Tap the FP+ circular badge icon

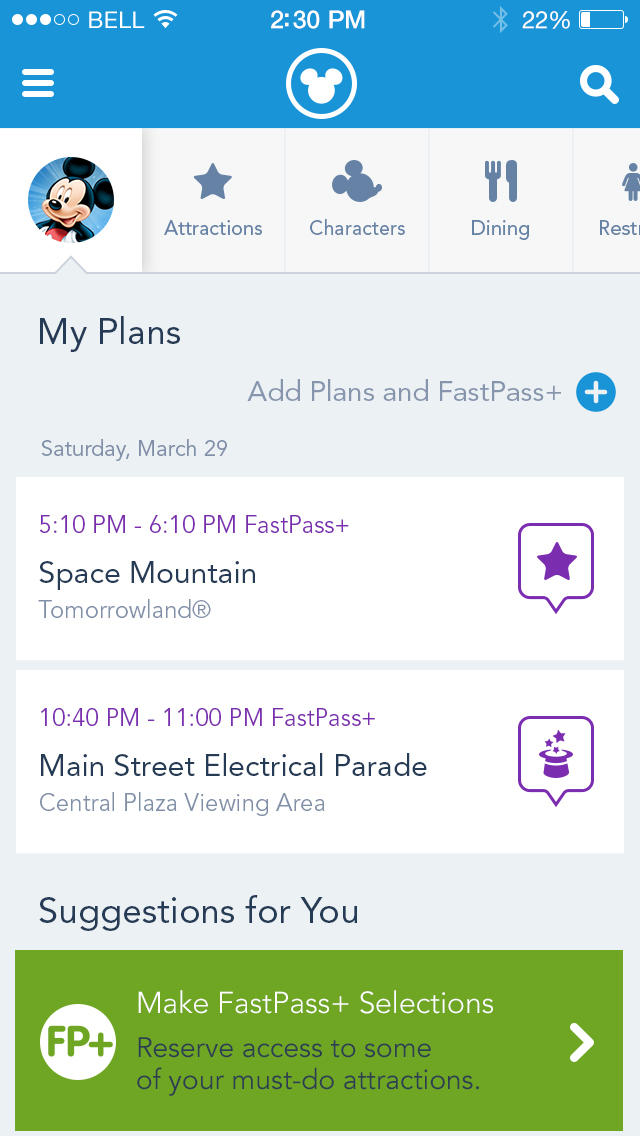pyautogui.click(x=78, y=1043)
